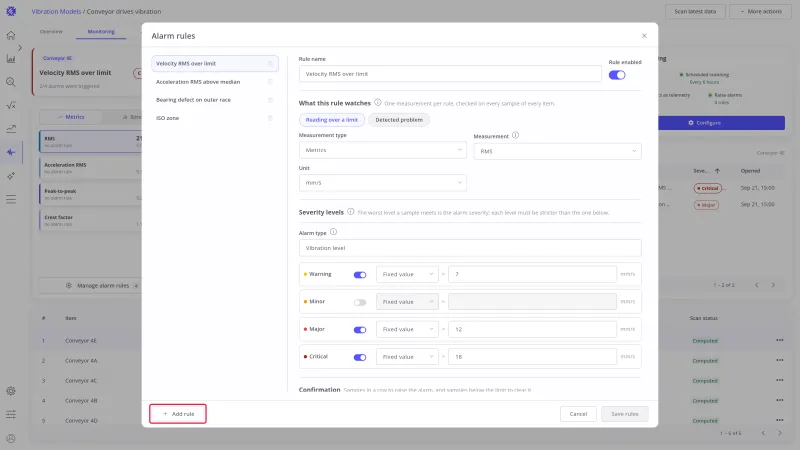Open the user profile icon in sidebar
The height and width of the screenshot is (450, 800).
[x=11, y=438]
